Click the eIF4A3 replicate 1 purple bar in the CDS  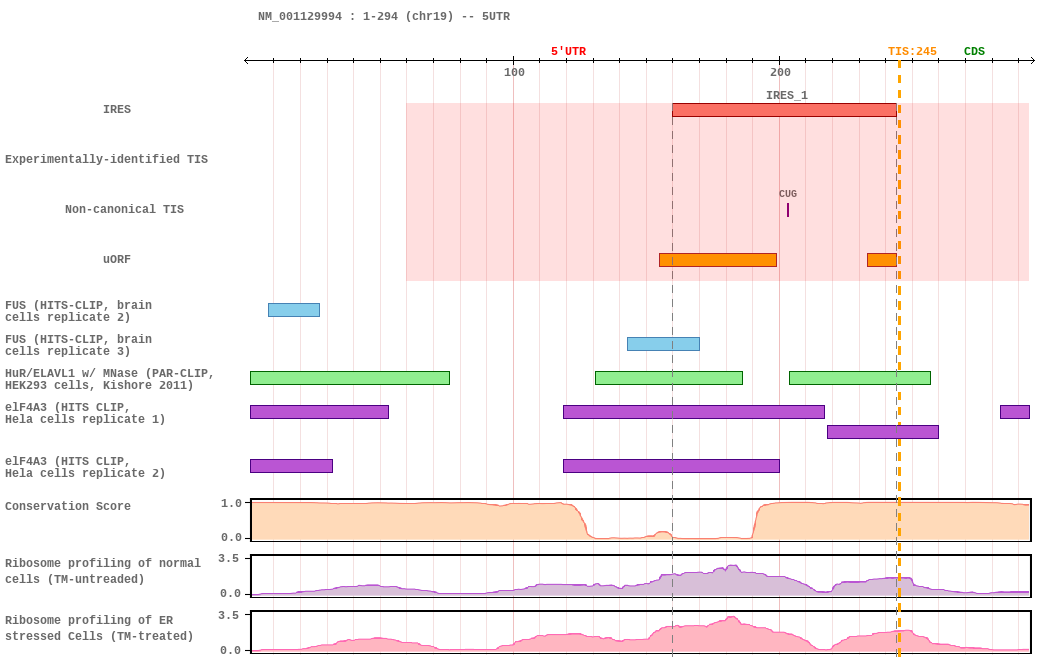tap(1015, 412)
